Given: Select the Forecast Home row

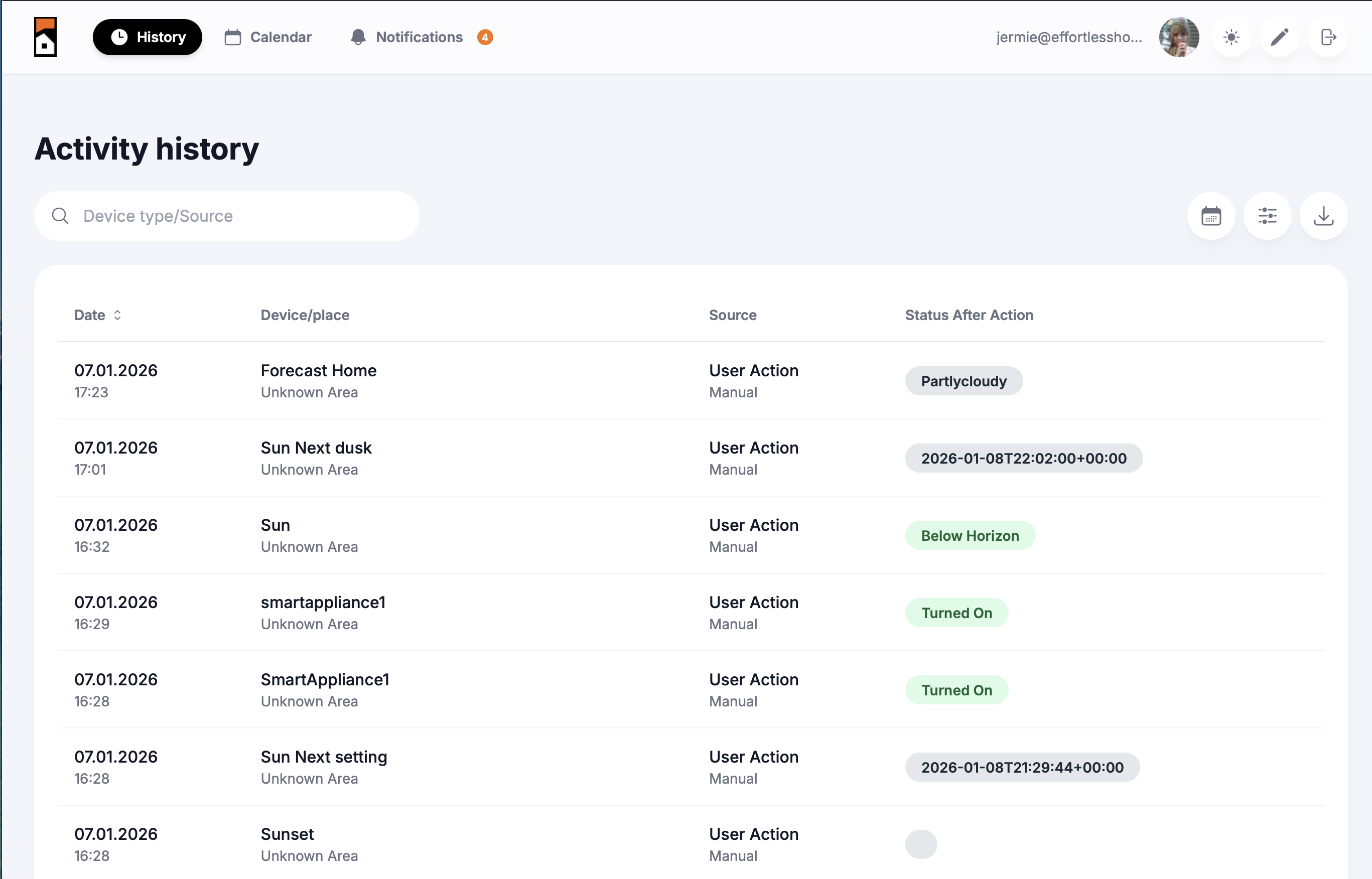Looking at the screenshot, I should tap(318, 370).
